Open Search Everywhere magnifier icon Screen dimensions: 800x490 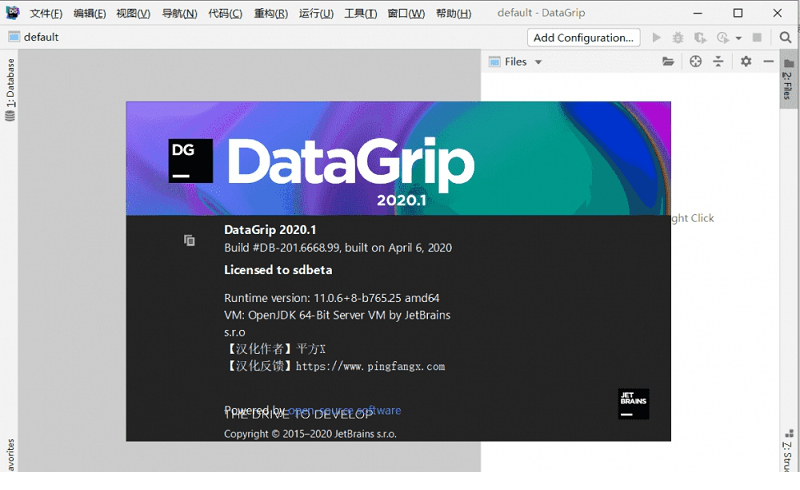[x=785, y=37]
